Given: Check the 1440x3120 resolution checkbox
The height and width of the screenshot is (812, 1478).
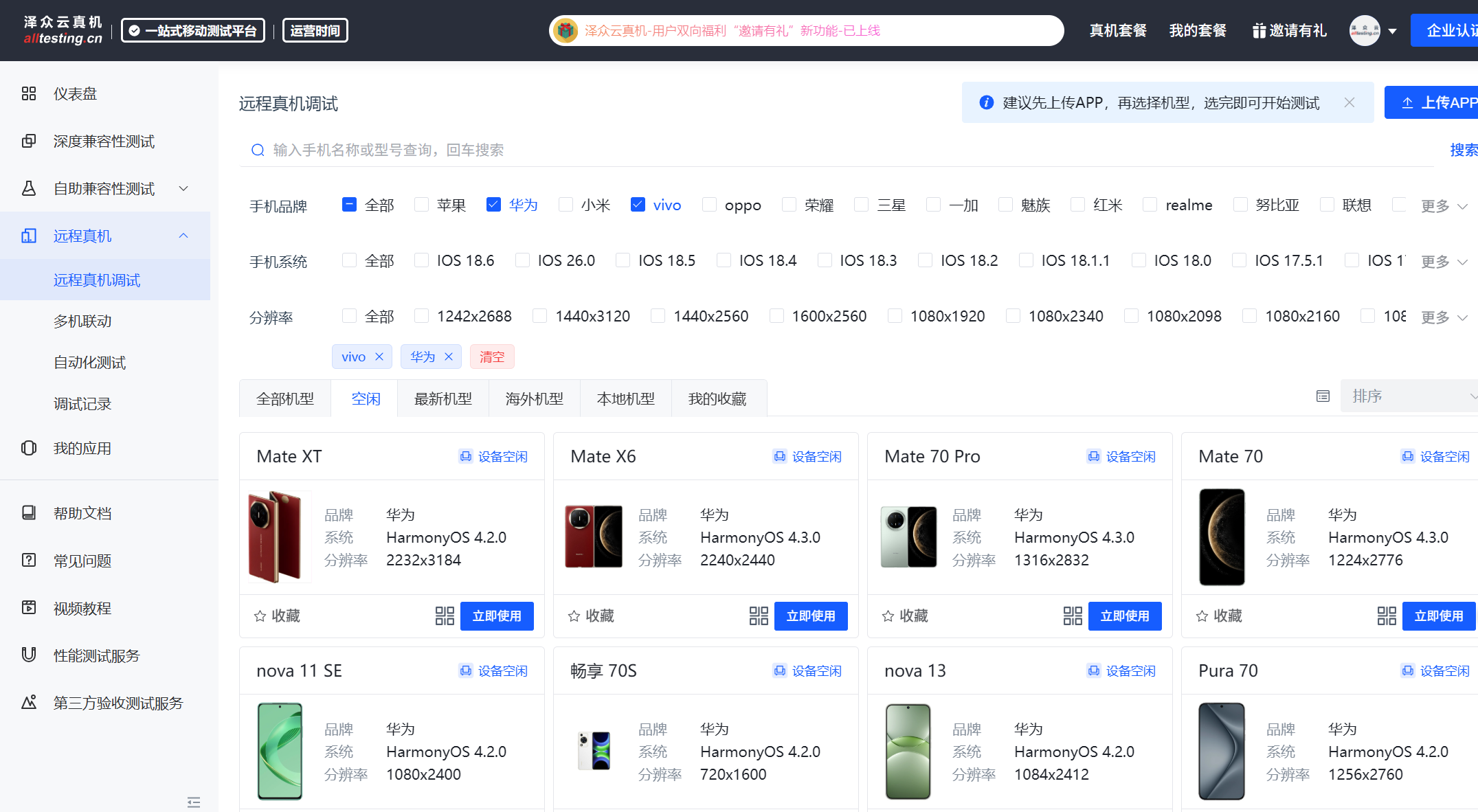Looking at the screenshot, I should tap(540, 316).
